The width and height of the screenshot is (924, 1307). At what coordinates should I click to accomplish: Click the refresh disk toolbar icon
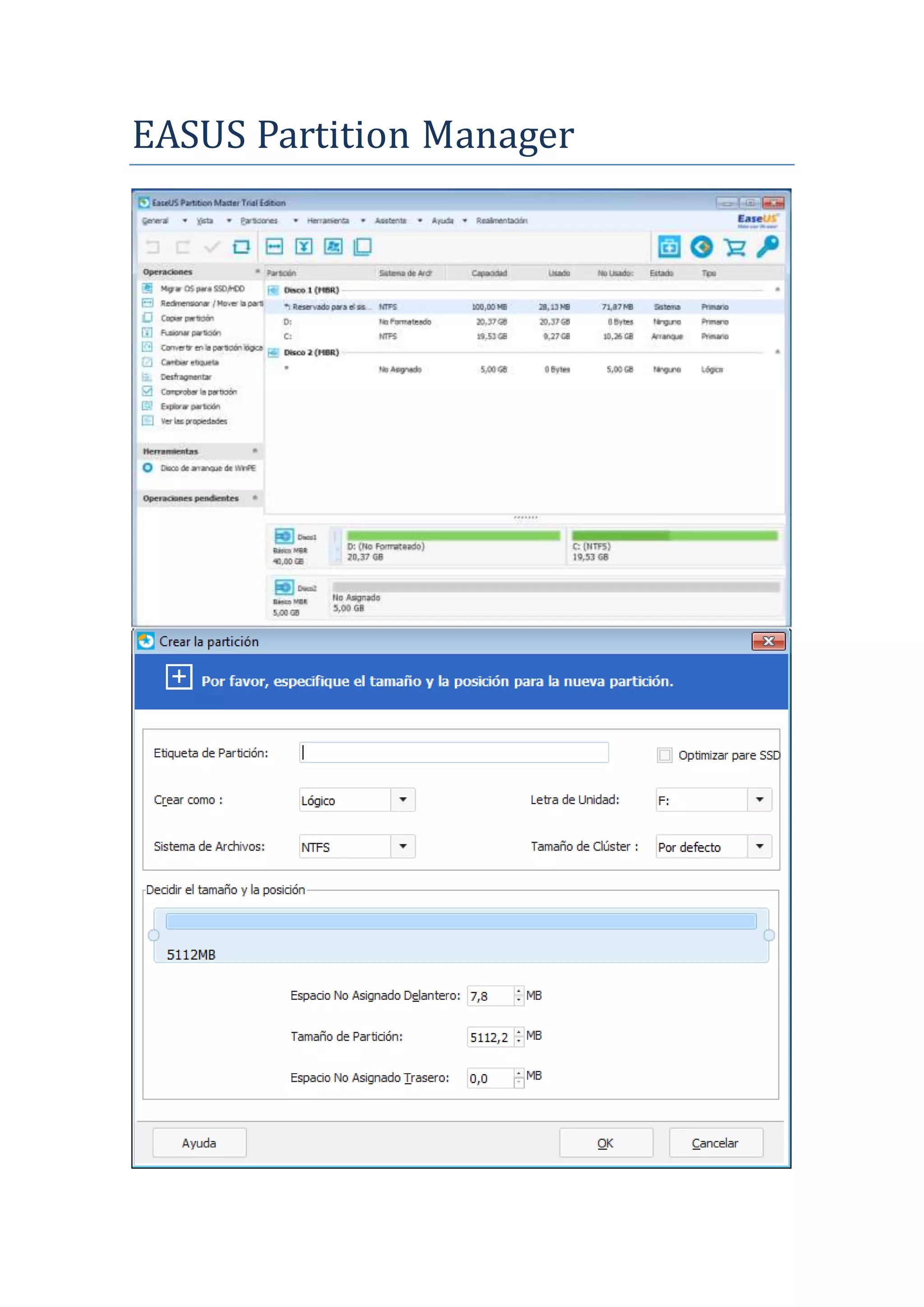[241, 246]
